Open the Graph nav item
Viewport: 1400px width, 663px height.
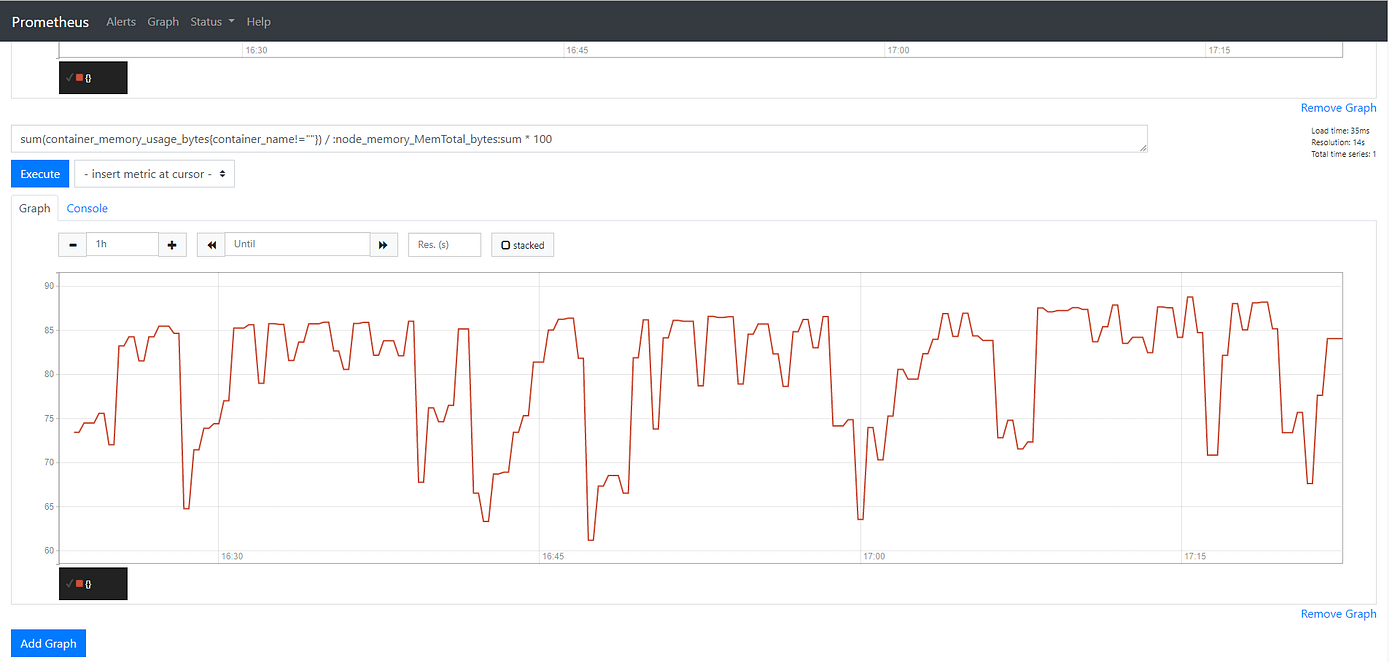point(163,22)
